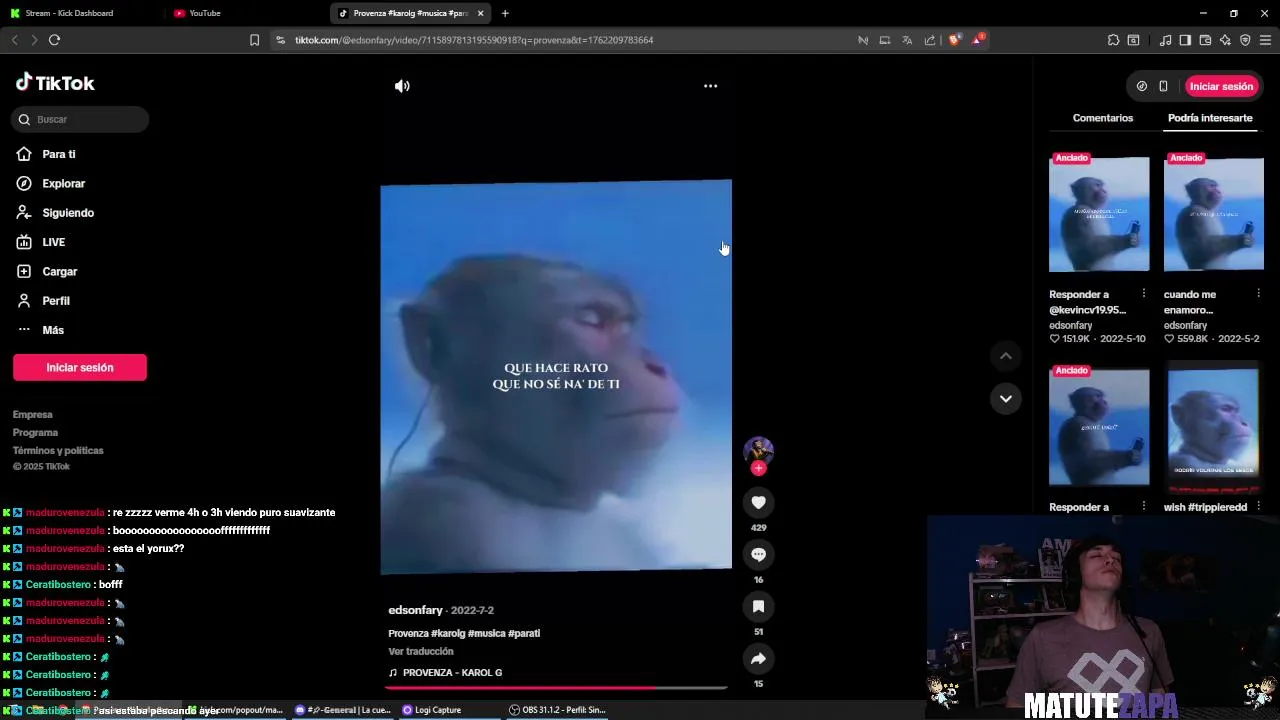
Task: Open the Leo AI sparkle icon
Action: coord(1225,40)
